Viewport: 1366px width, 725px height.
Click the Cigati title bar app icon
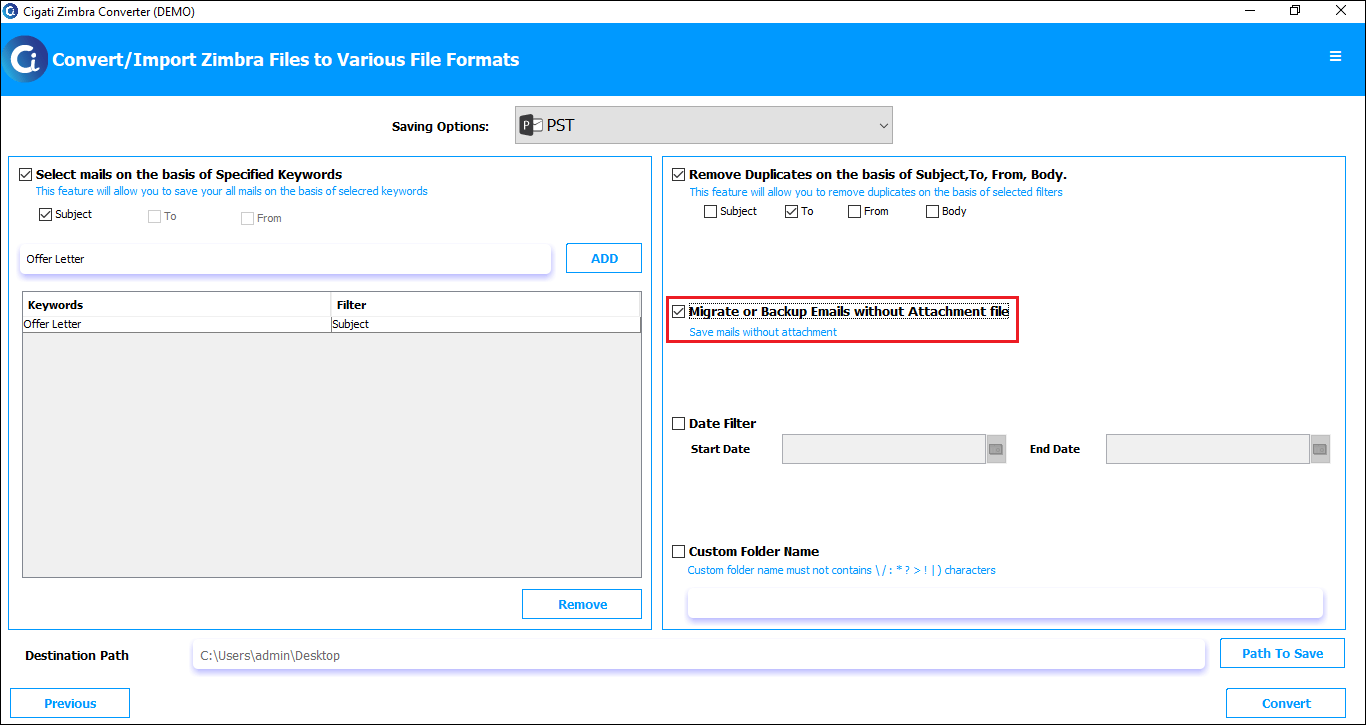(11, 11)
